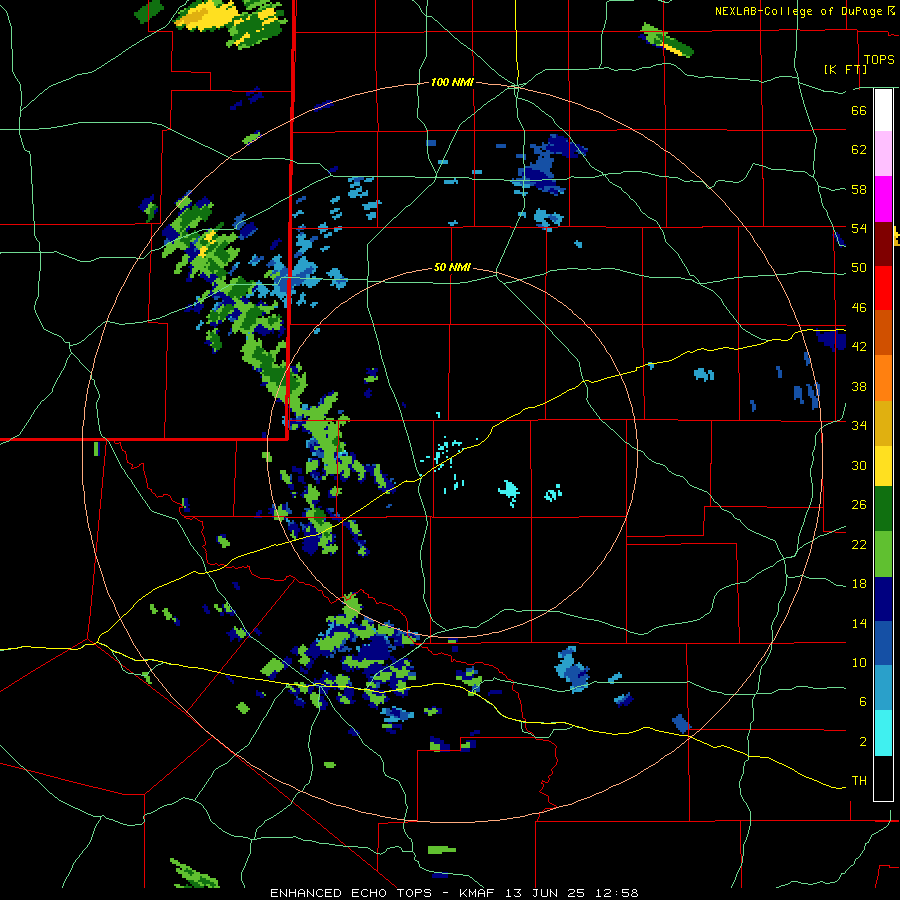This screenshot has height=900, width=900.
Task: Select the "58" legend value
Action: [x=859, y=189]
